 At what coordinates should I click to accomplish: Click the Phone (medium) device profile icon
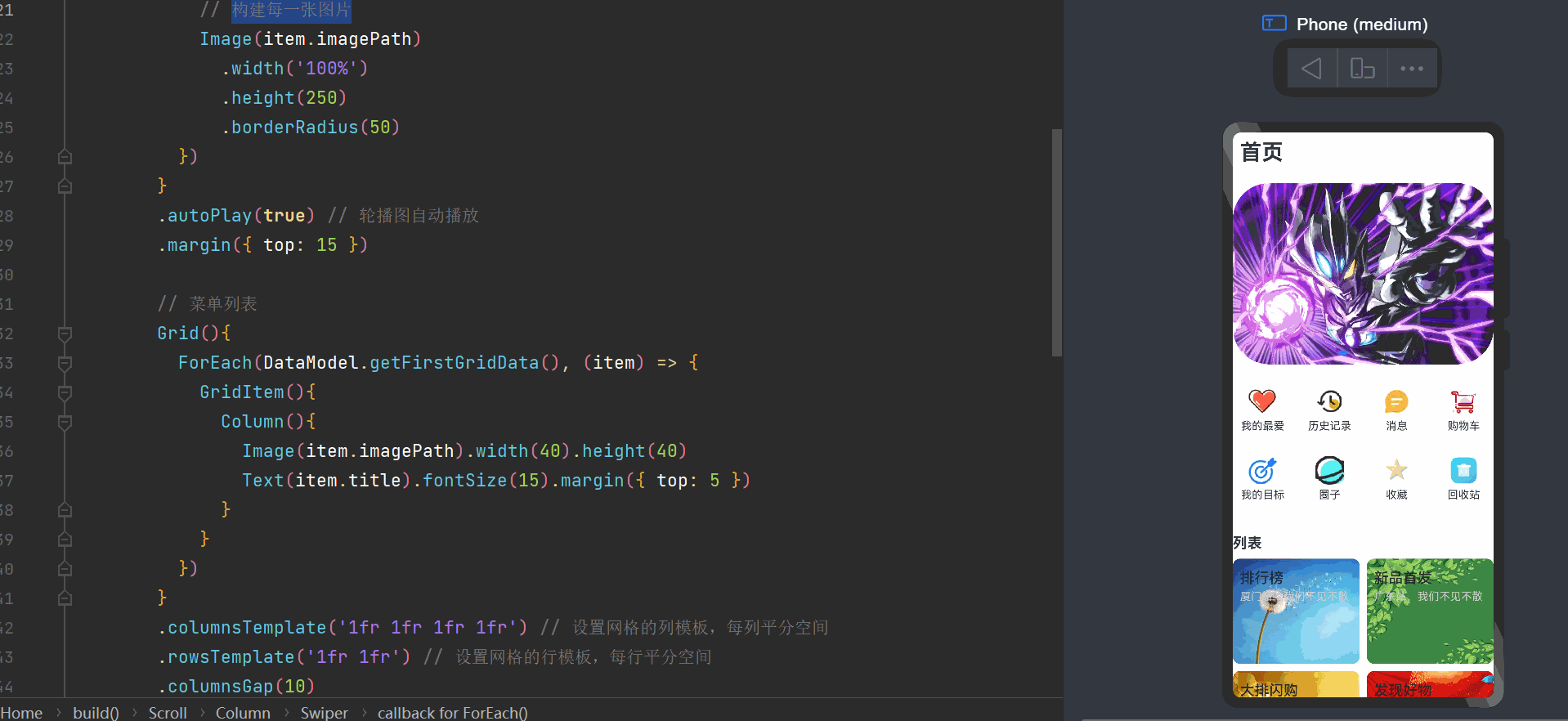1275,23
